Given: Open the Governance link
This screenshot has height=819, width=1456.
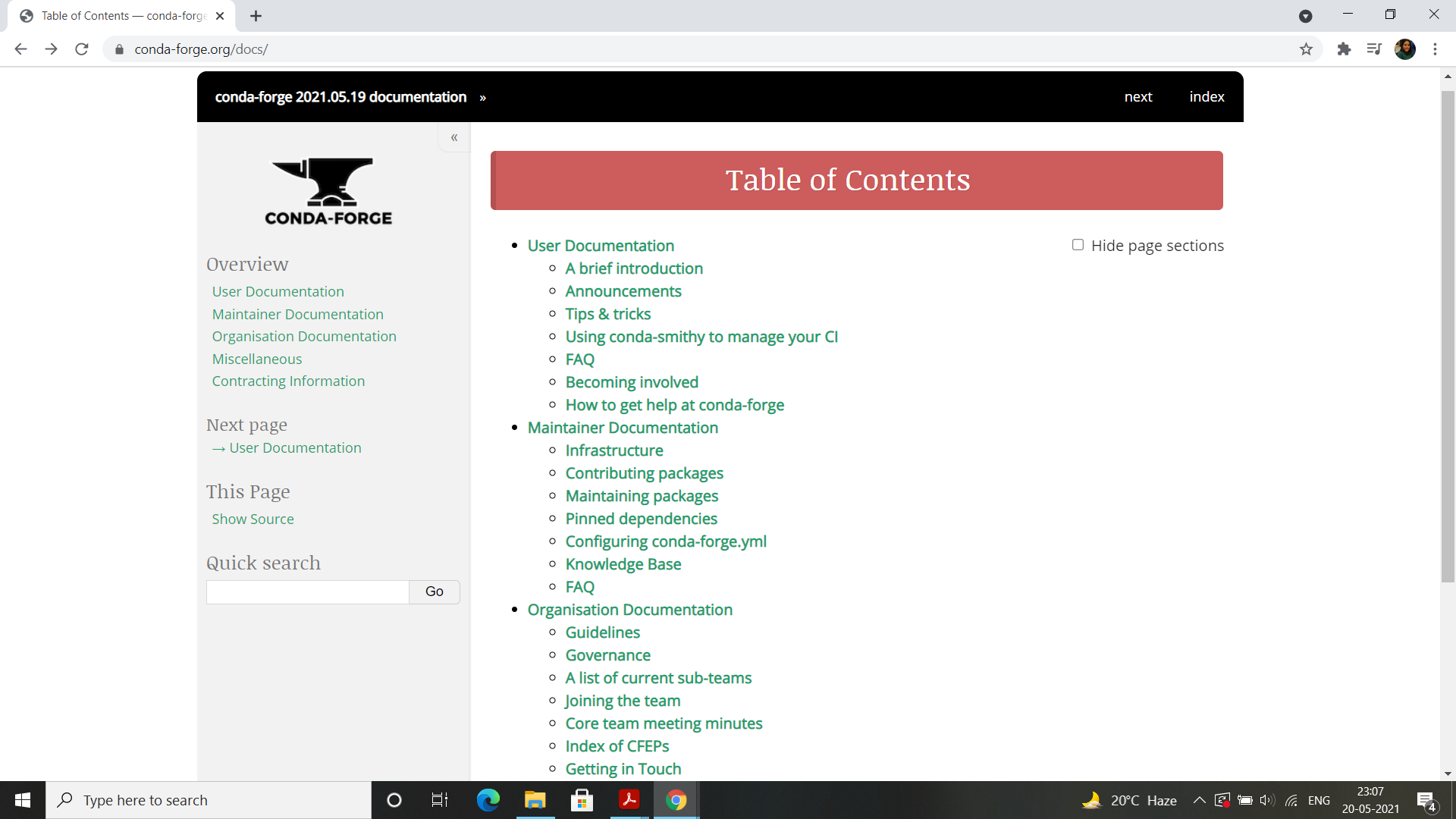Looking at the screenshot, I should point(608,655).
